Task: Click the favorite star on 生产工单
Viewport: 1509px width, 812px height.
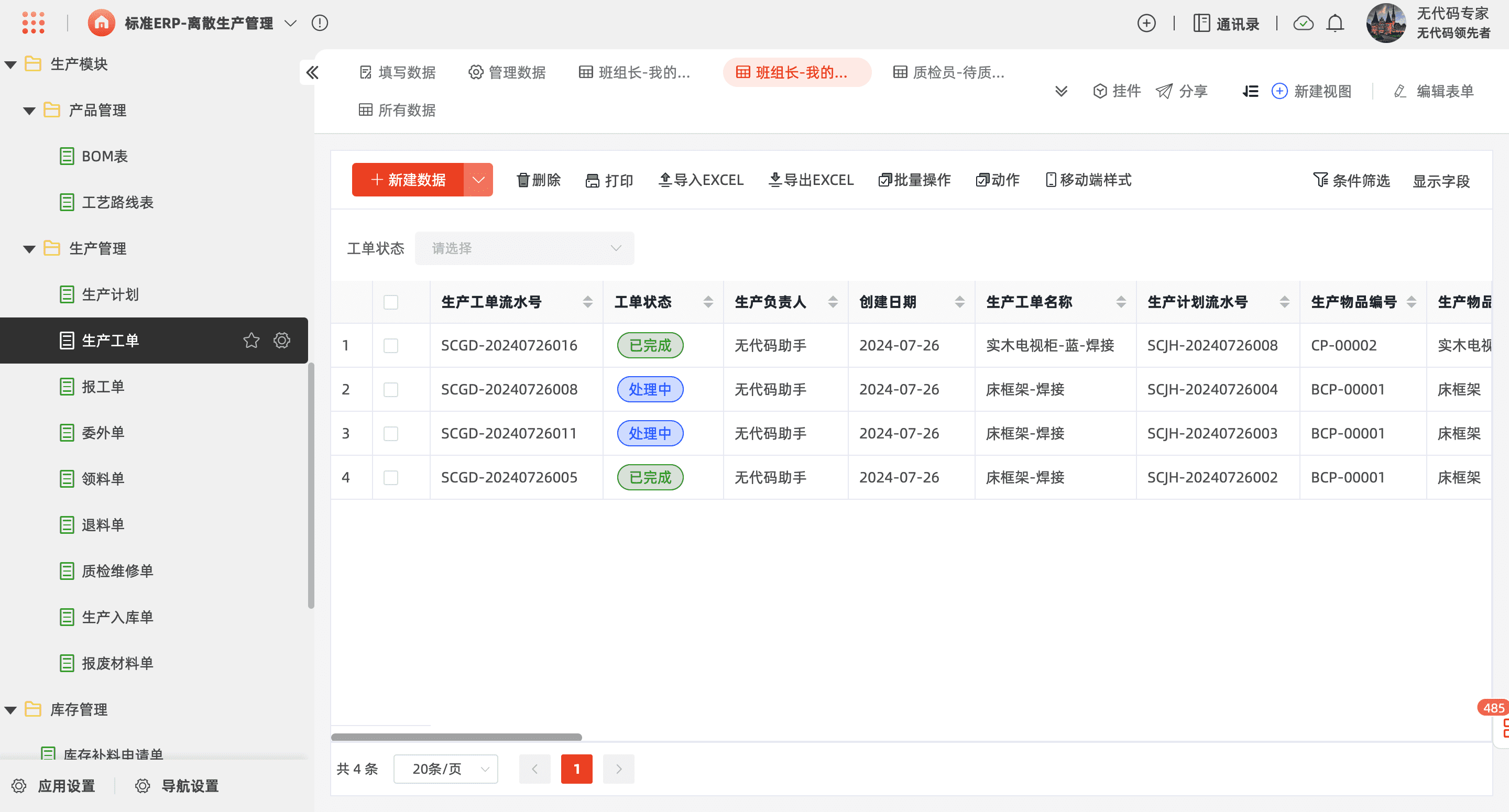Action: pyautogui.click(x=251, y=341)
